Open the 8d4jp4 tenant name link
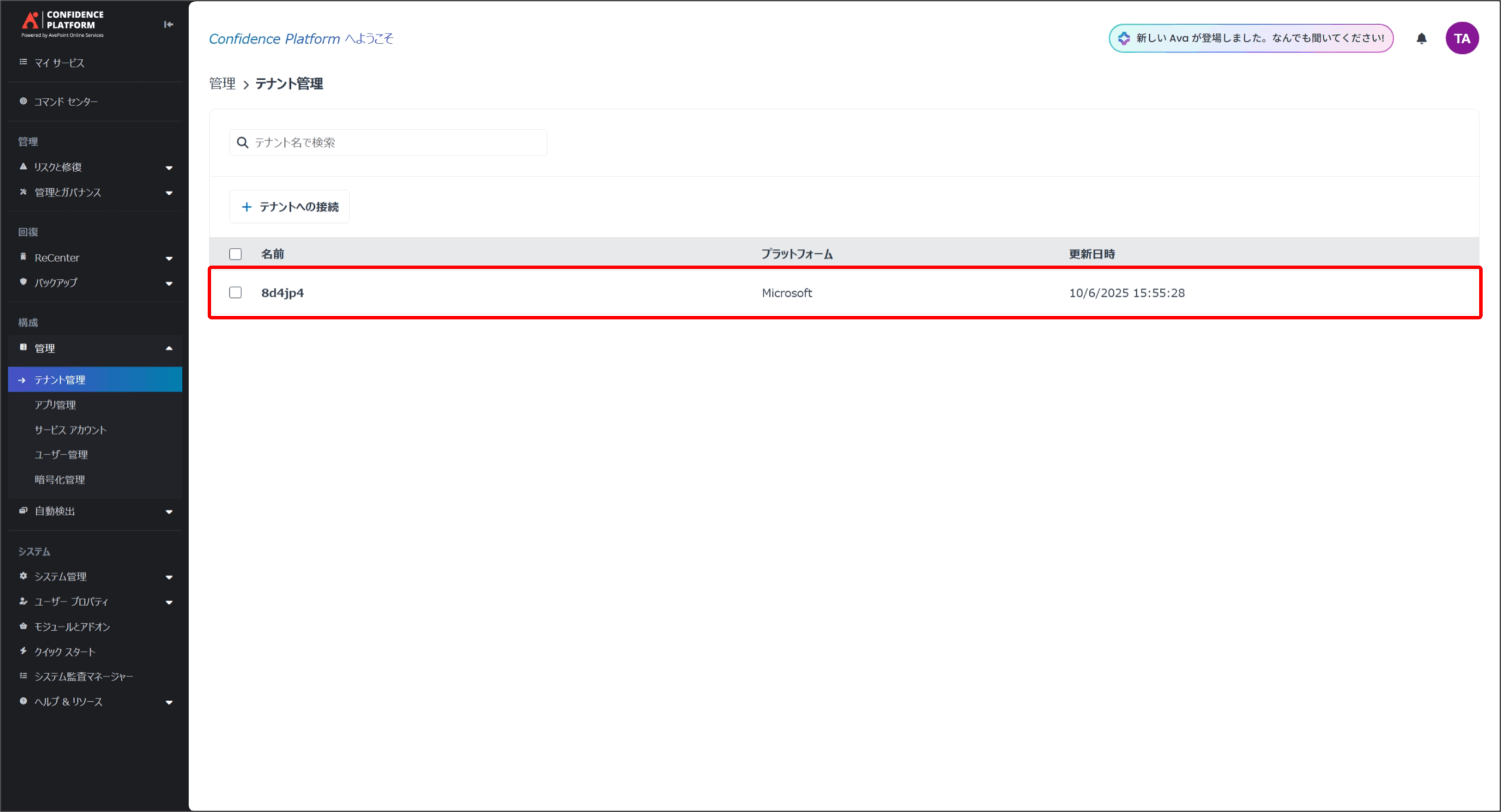Viewport: 1501px width, 812px height. click(x=283, y=293)
